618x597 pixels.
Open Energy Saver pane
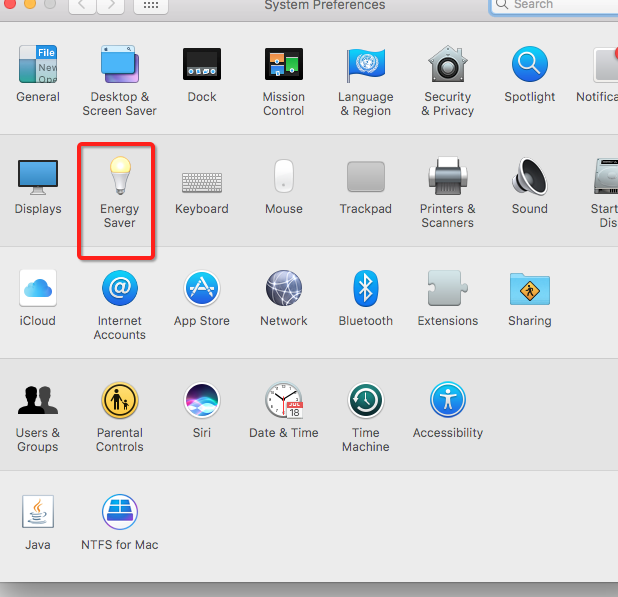[x=119, y=192]
